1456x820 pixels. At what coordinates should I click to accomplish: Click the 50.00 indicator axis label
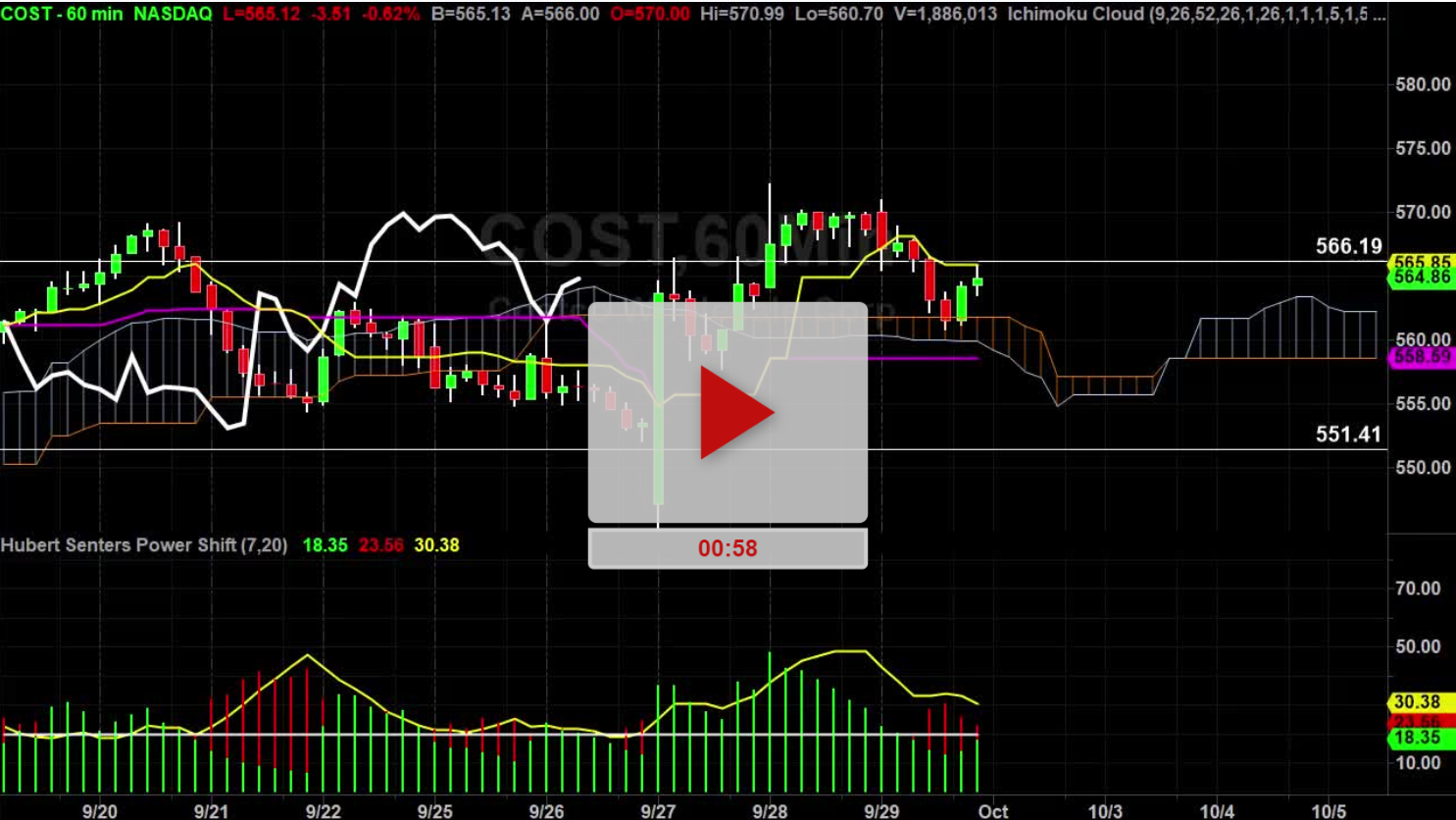point(1418,646)
